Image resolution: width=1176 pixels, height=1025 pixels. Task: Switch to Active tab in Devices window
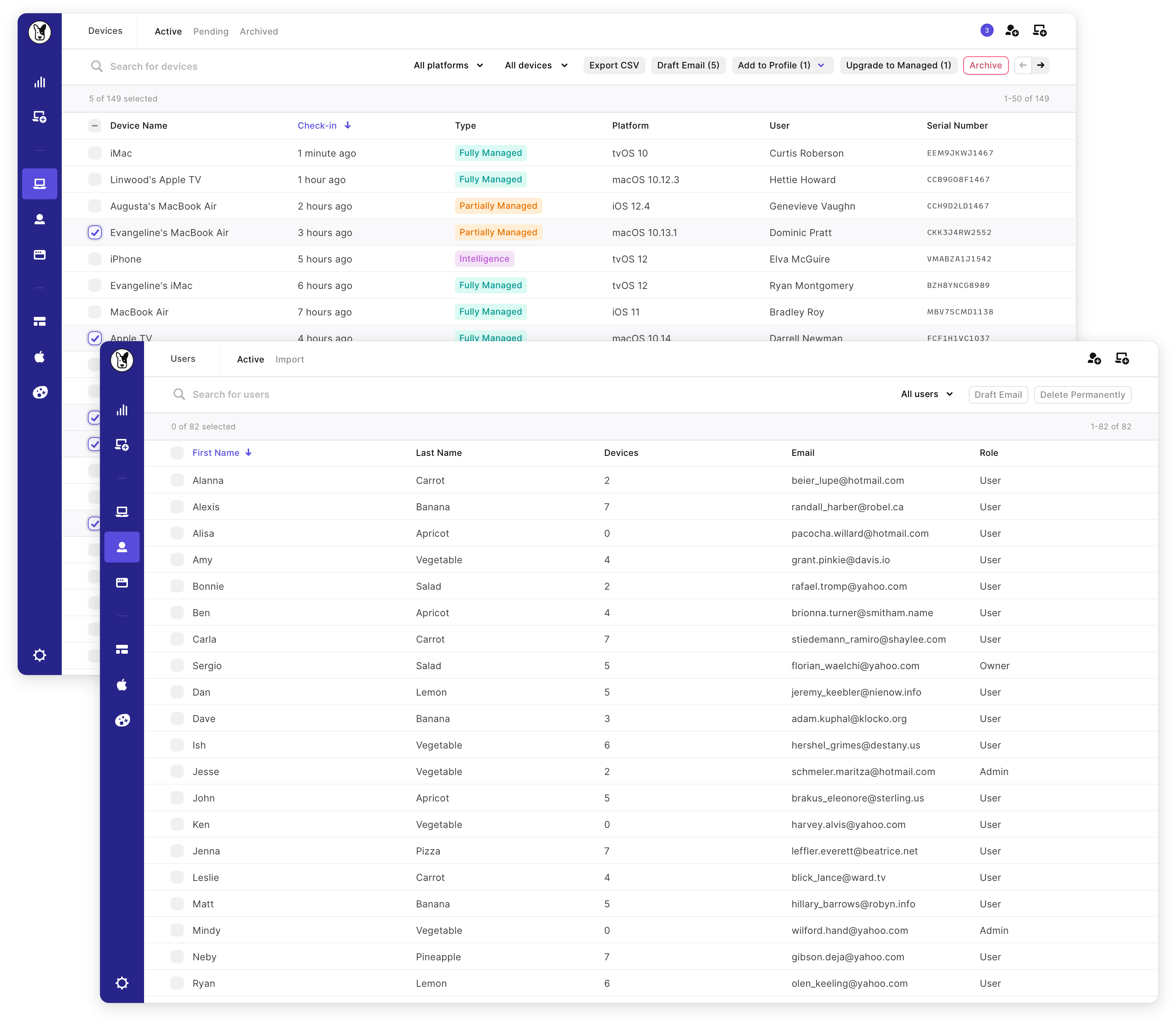(168, 32)
